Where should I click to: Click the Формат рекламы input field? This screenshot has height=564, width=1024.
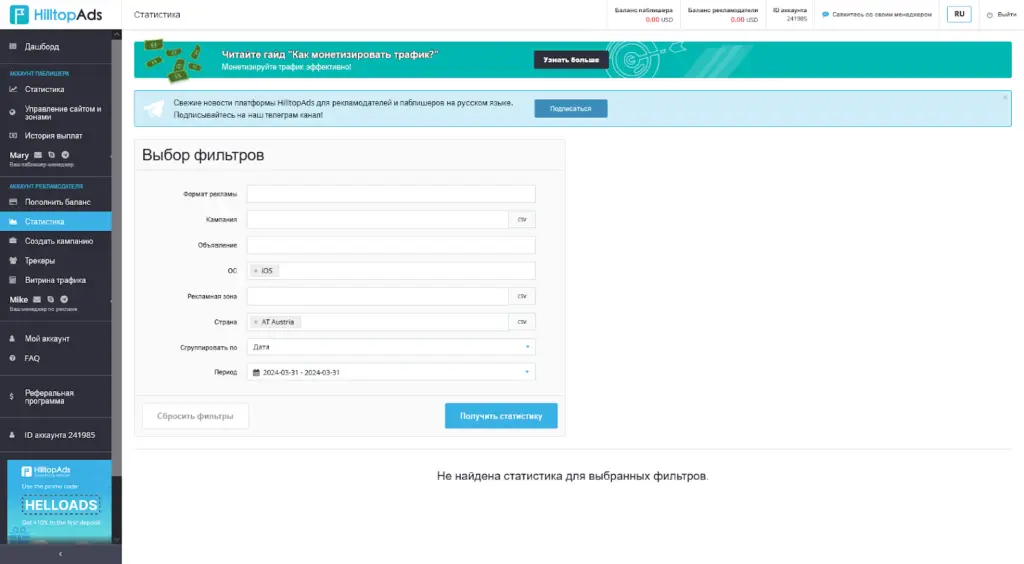tap(391, 194)
